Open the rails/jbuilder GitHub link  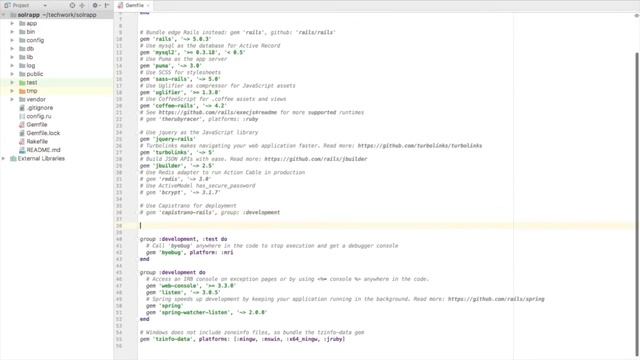point(316,159)
